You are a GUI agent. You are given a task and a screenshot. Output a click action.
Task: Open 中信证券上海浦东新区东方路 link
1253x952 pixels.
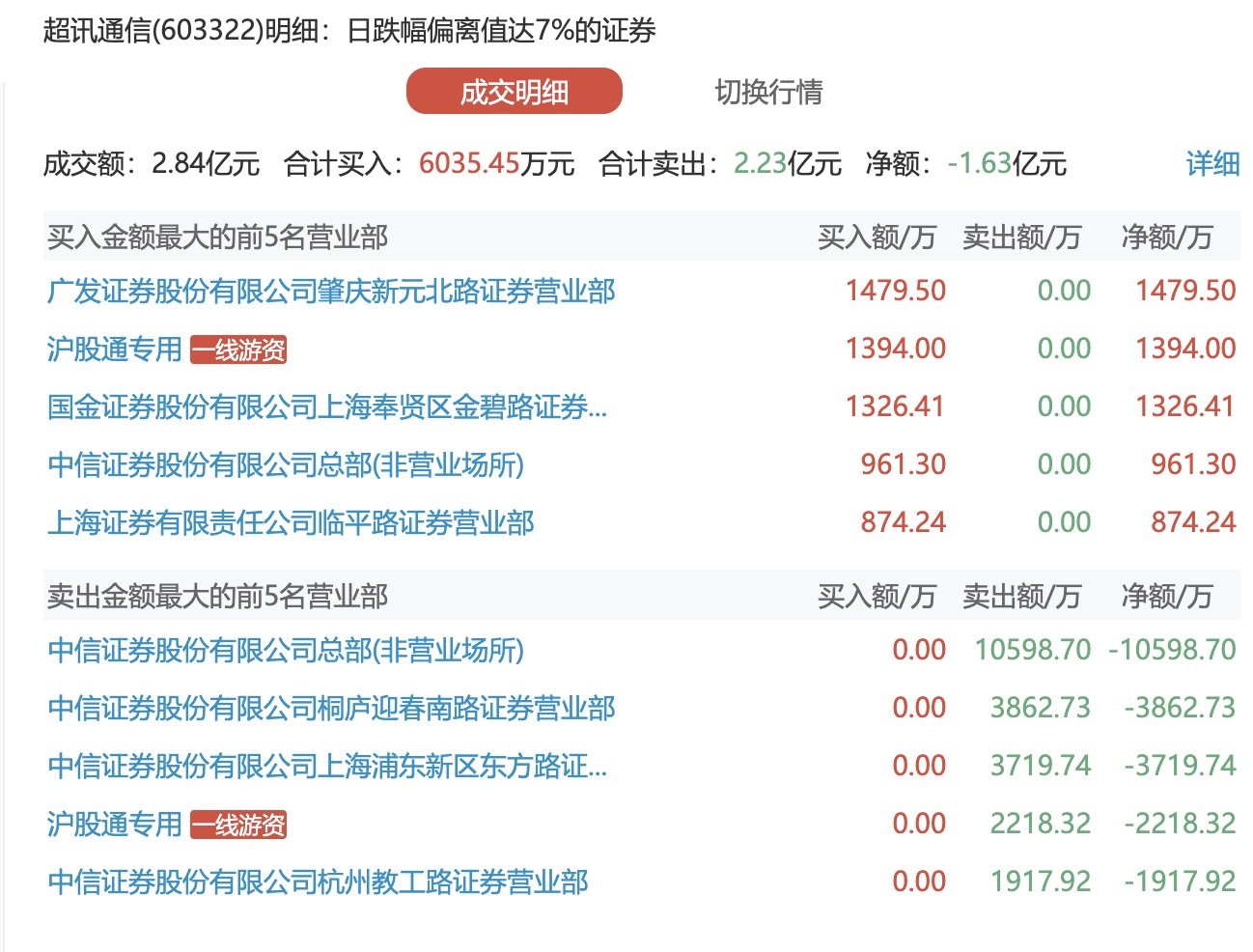327,766
